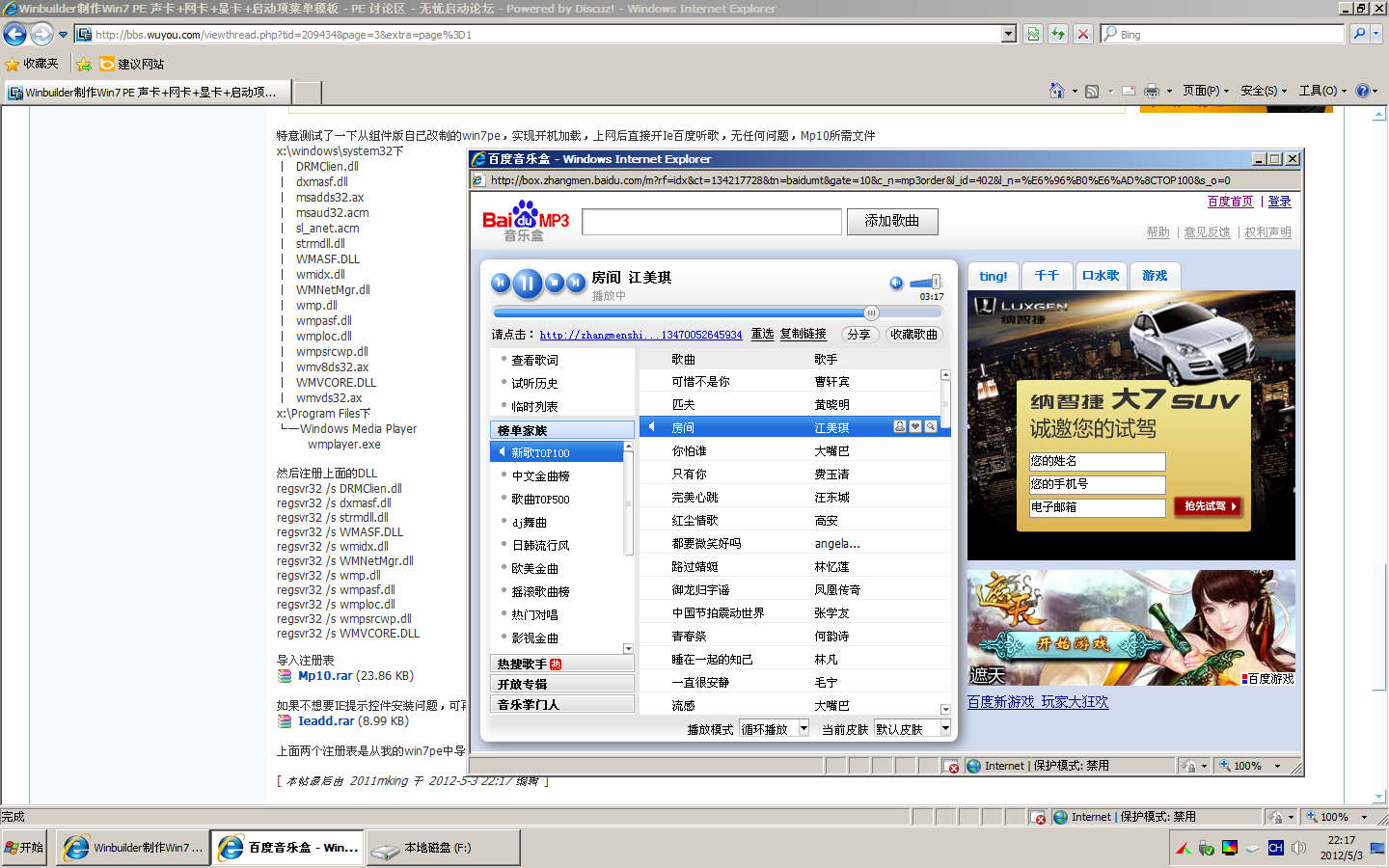Open the 收藏夹 favorites star button
1389x868 pixels.
[x=32, y=64]
